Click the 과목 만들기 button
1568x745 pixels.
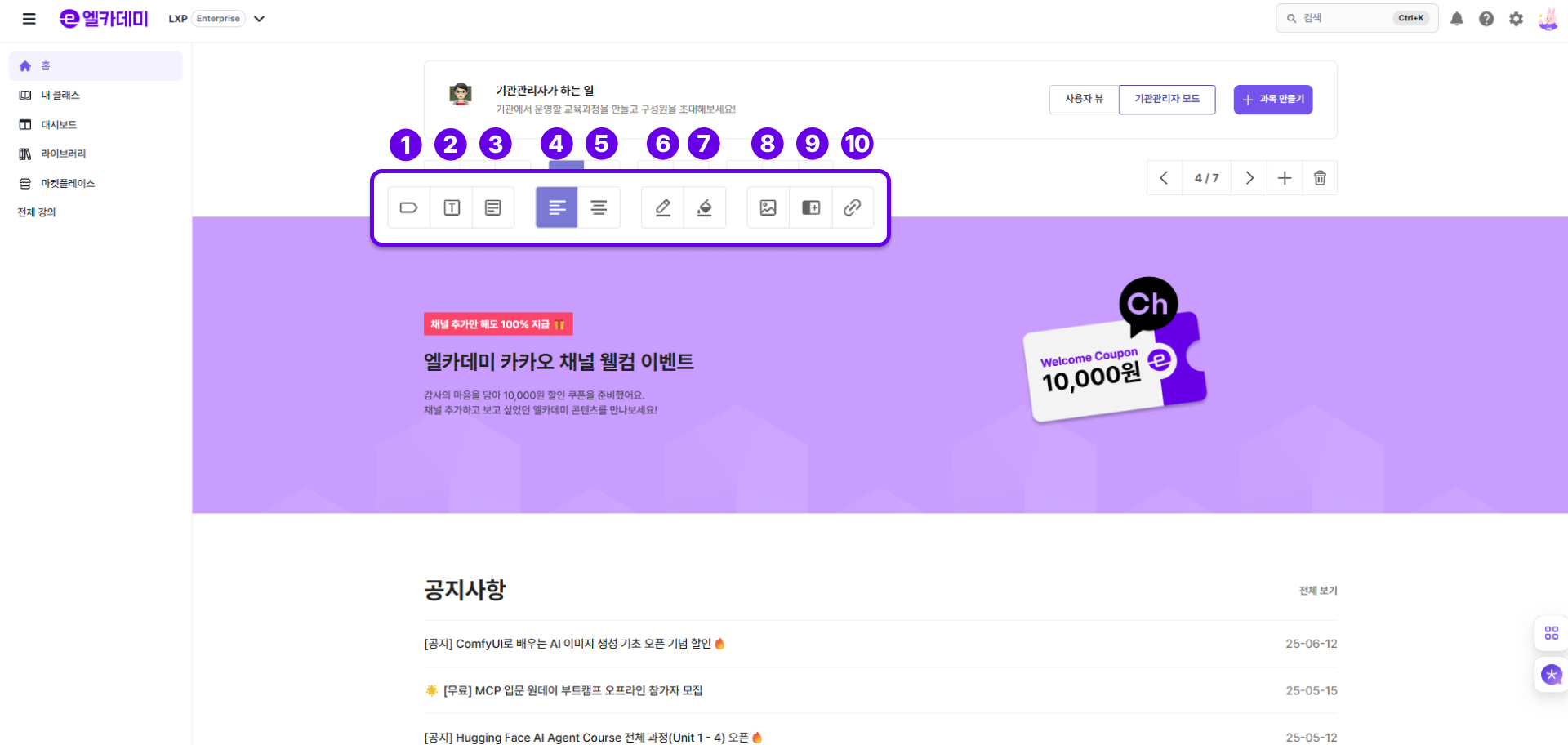click(1273, 100)
